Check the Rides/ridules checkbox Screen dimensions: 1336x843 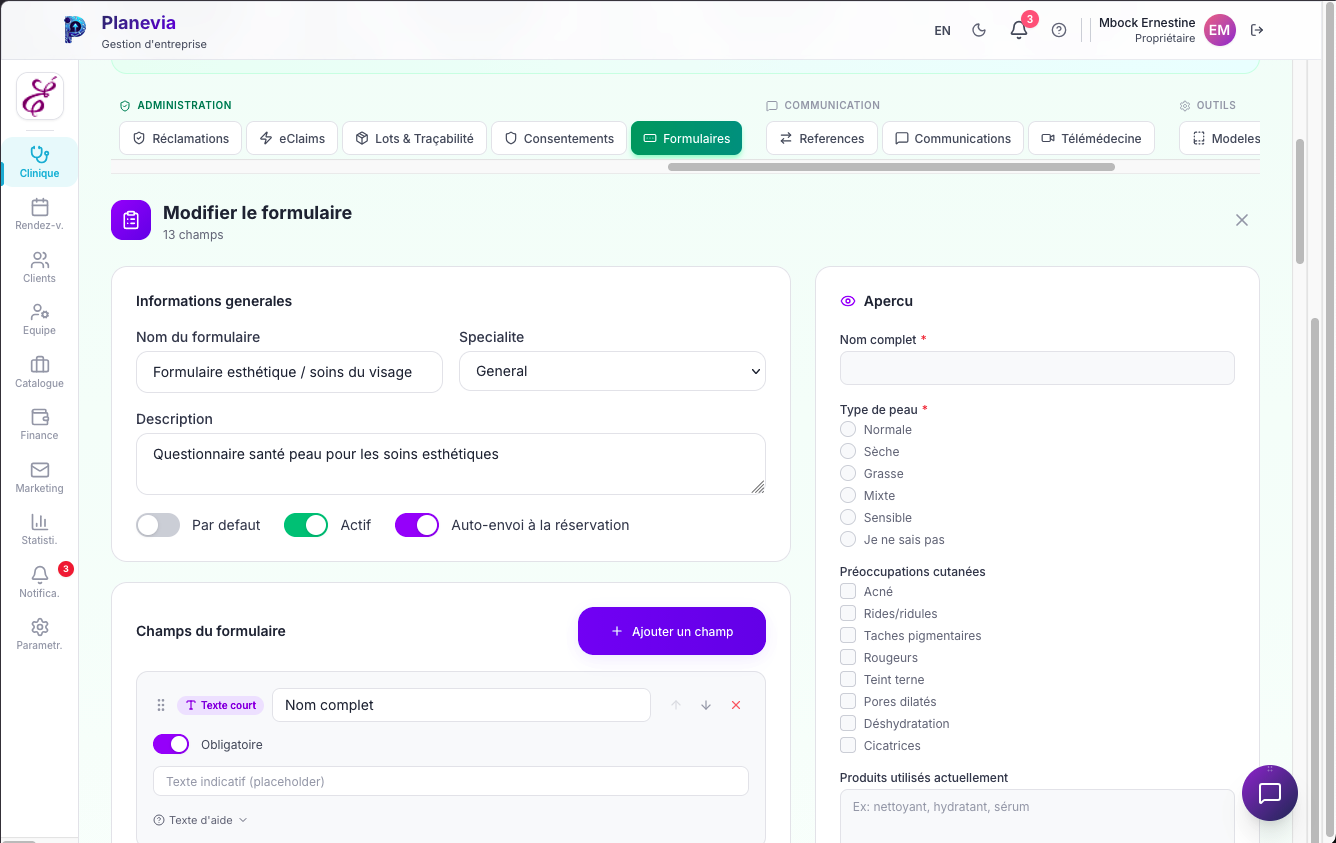coord(848,613)
